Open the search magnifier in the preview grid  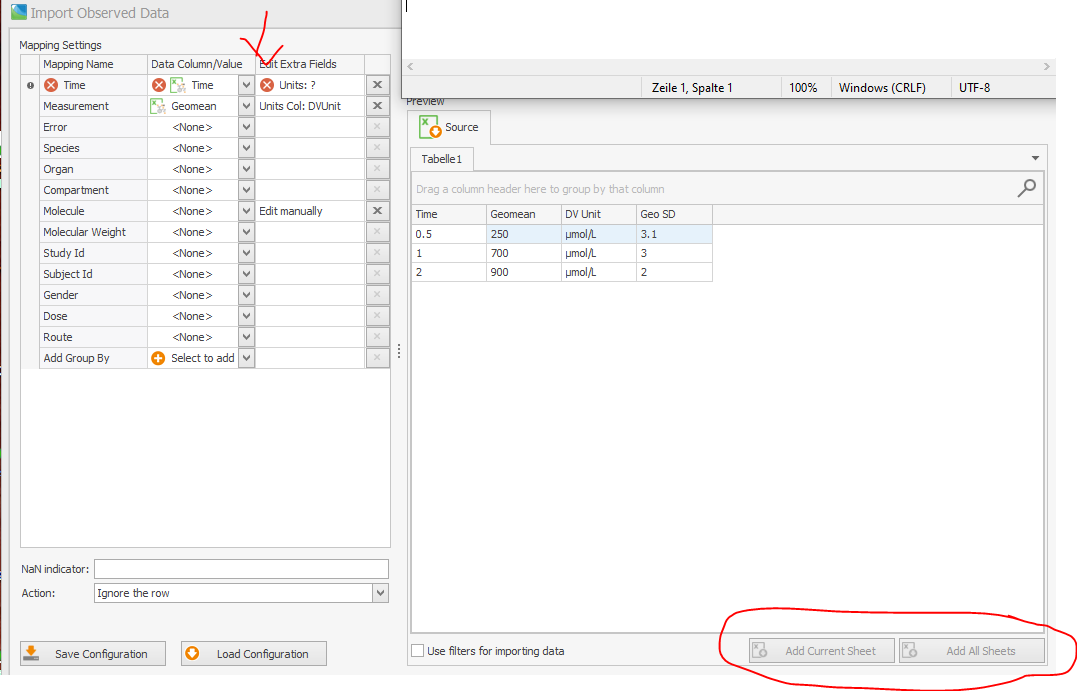coord(1028,189)
